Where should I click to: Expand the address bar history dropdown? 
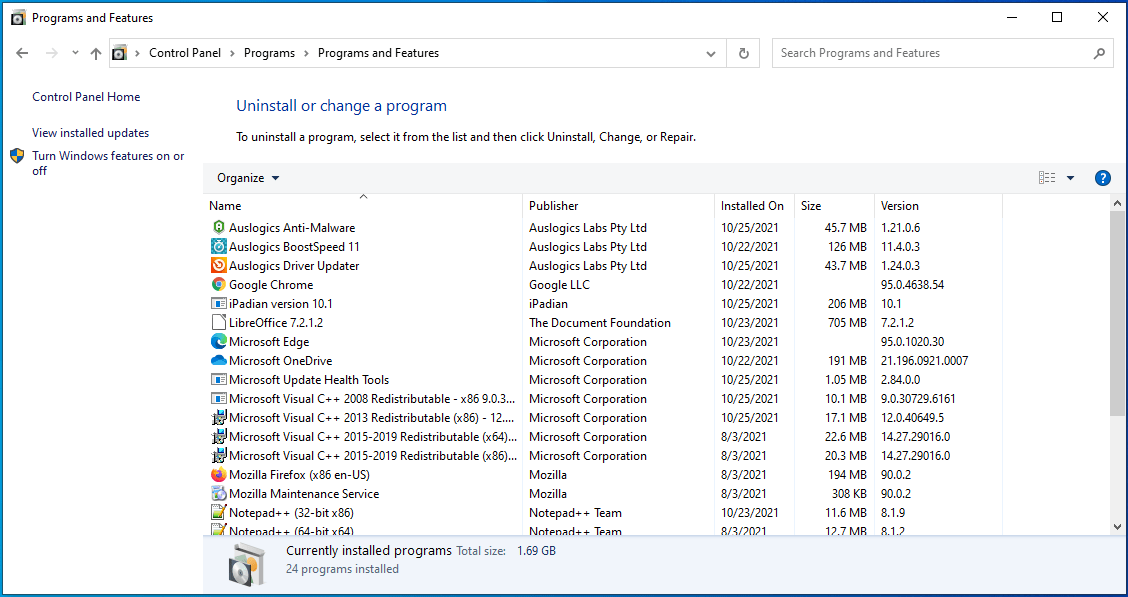point(710,53)
